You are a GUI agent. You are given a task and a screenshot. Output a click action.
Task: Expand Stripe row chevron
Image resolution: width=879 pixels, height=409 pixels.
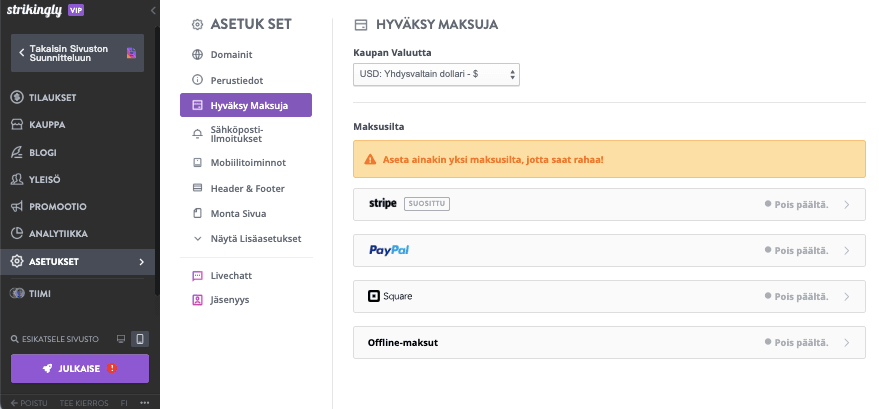[x=847, y=204]
